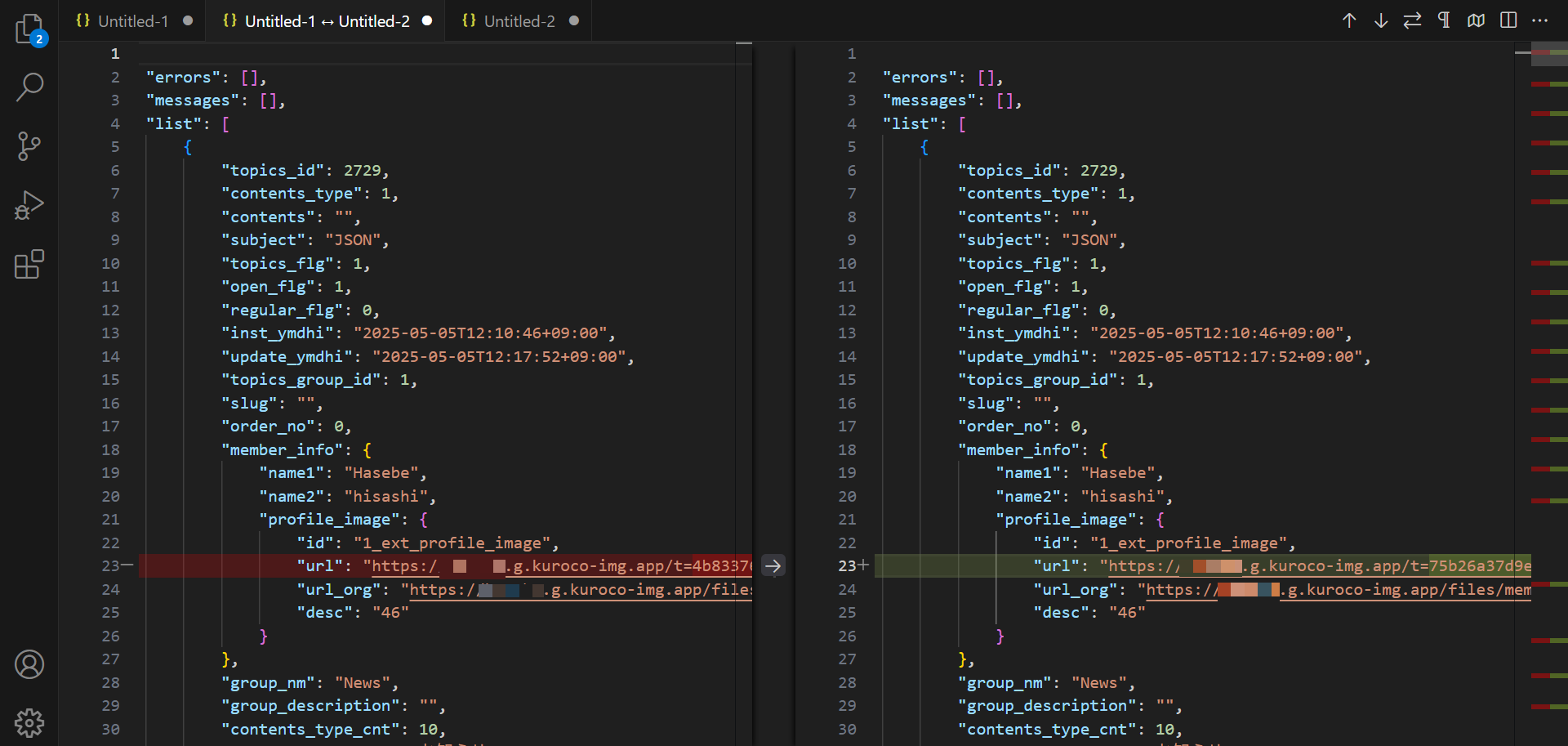Screen dimensions: 1568x746
Task: Open the Source Control view
Action: pyautogui.click(x=29, y=146)
